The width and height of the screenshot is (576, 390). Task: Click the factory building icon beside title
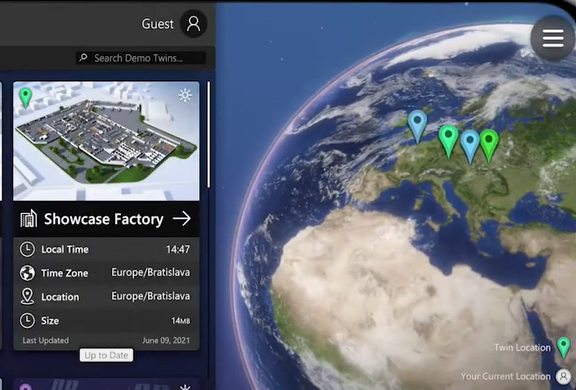(x=29, y=219)
